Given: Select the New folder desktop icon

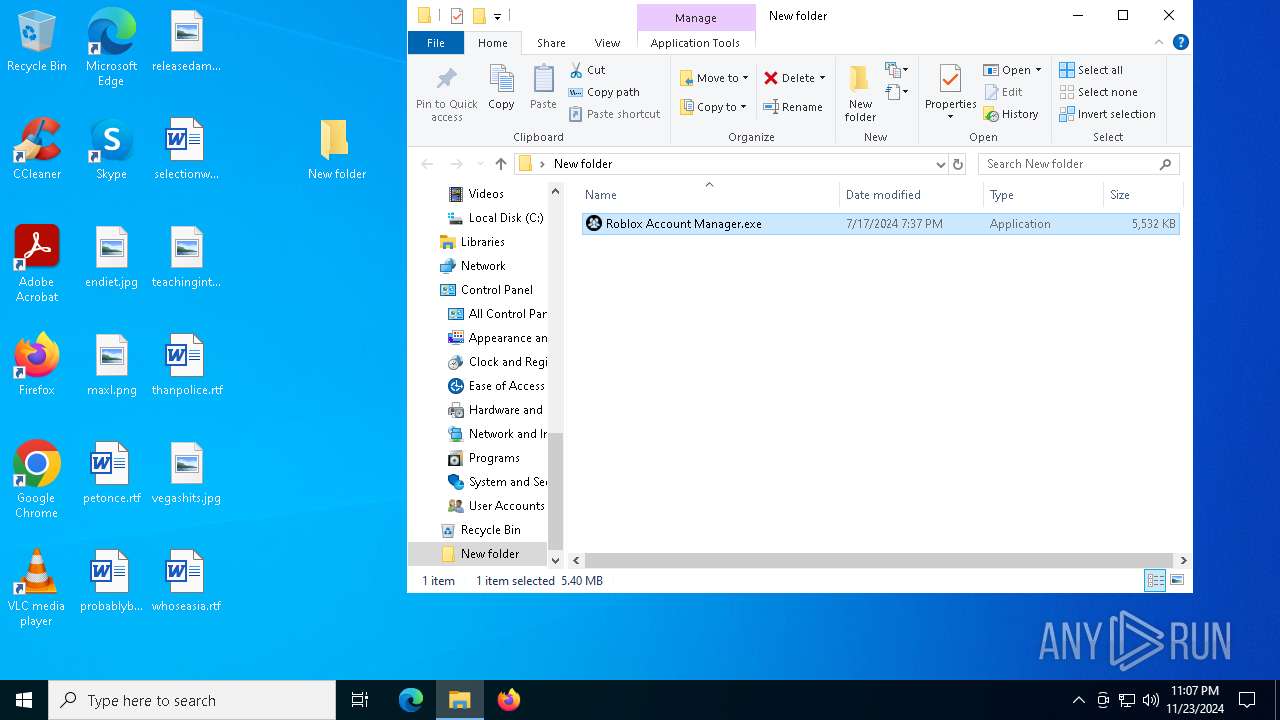Looking at the screenshot, I should (337, 150).
